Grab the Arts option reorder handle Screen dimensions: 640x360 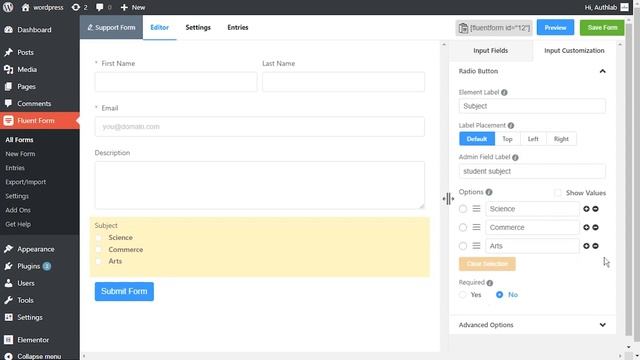[x=476, y=246]
